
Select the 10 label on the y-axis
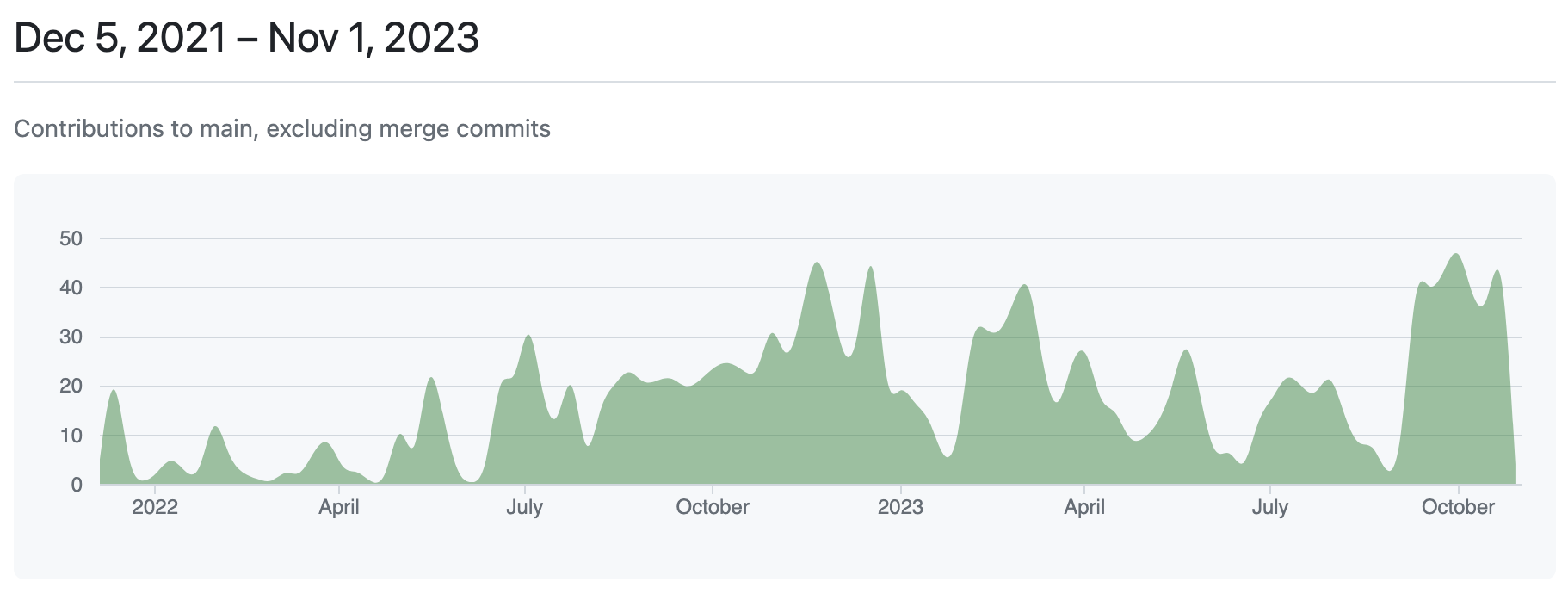[71, 436]
